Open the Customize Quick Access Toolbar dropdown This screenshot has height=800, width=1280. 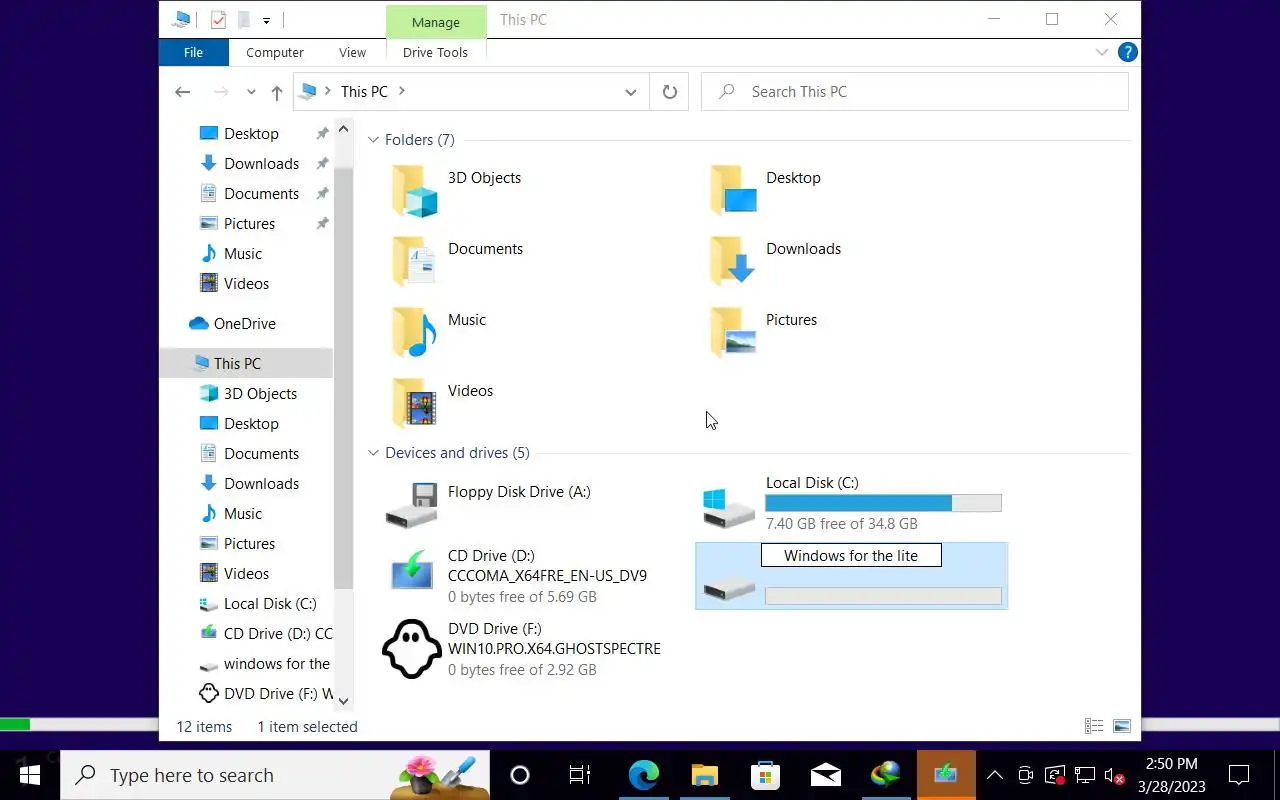(x=266, y=20)
